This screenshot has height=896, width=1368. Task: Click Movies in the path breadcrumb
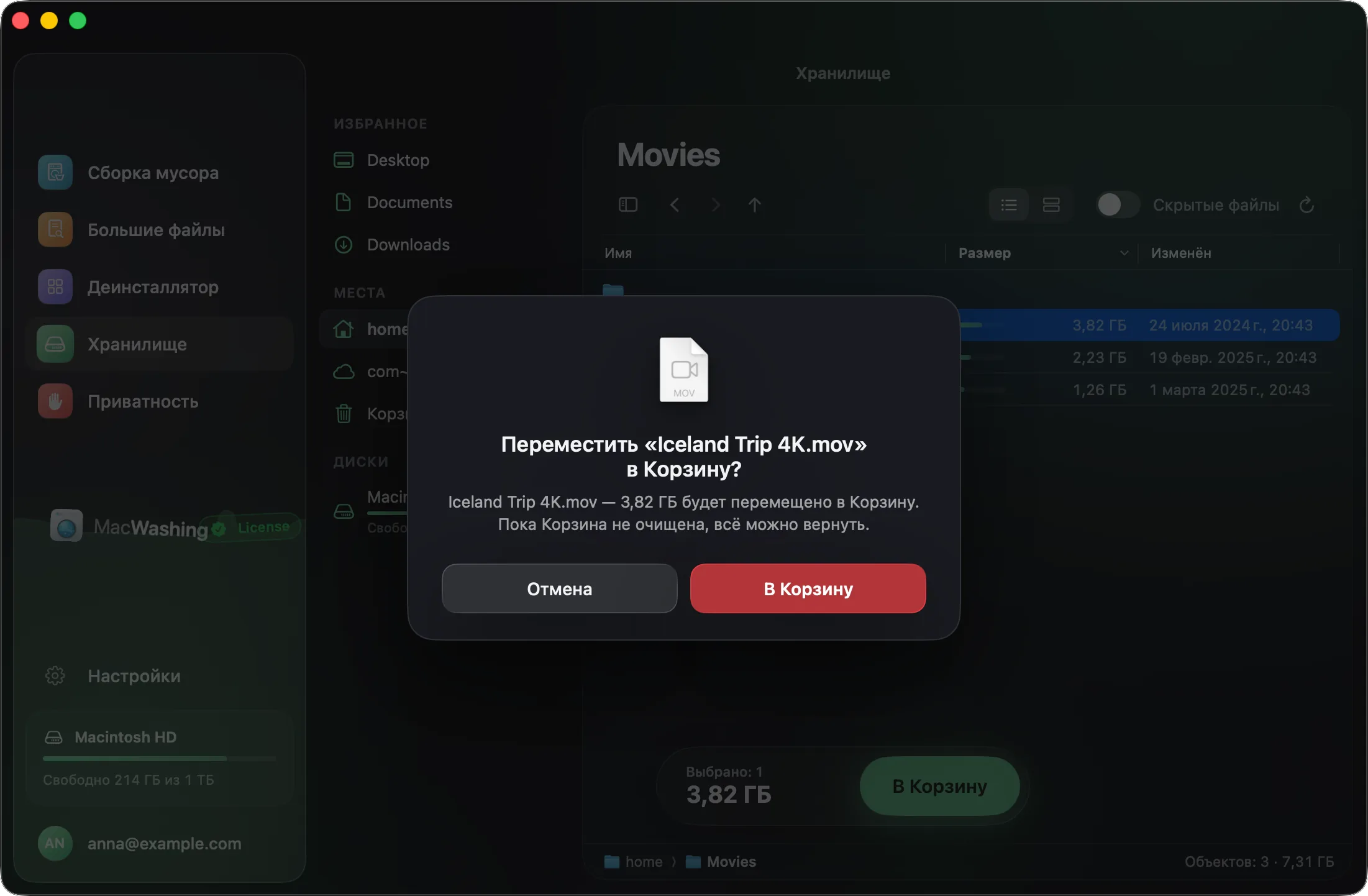click(721, 861)
